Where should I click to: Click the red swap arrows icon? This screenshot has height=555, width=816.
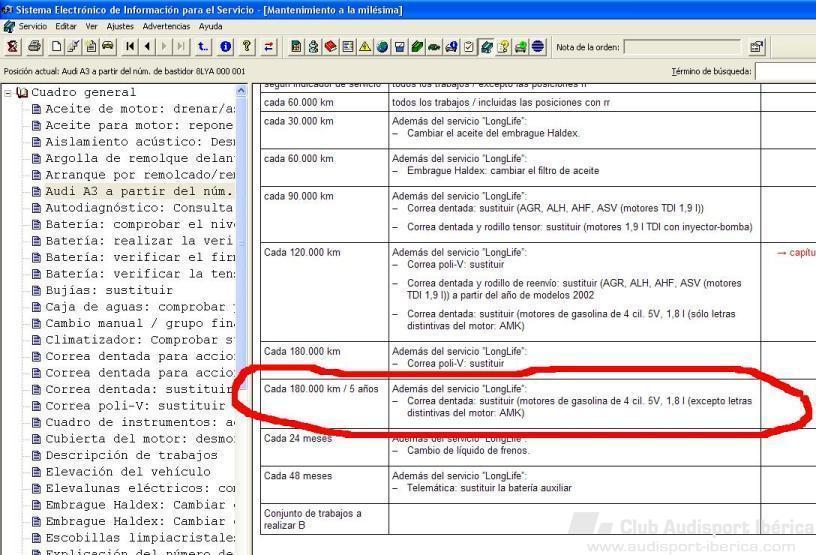coord(269,47)
